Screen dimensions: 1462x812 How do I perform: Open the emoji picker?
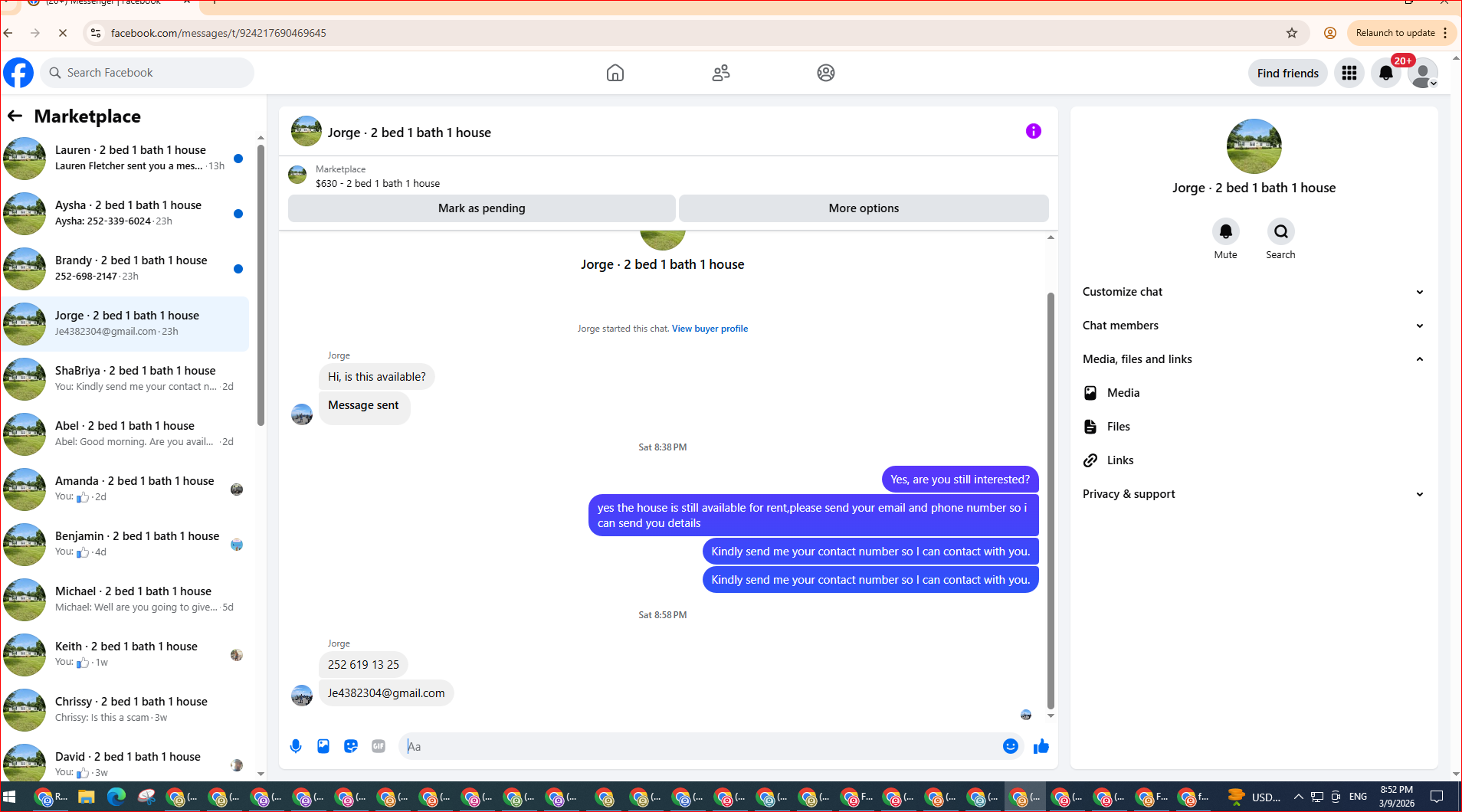point(1011,746)
